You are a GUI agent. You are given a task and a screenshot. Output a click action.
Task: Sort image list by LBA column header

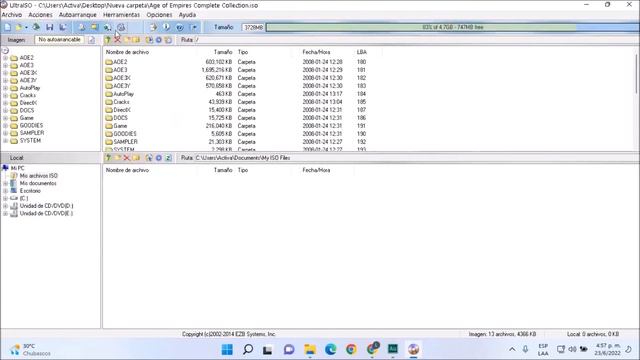click(x=362, y=52)
